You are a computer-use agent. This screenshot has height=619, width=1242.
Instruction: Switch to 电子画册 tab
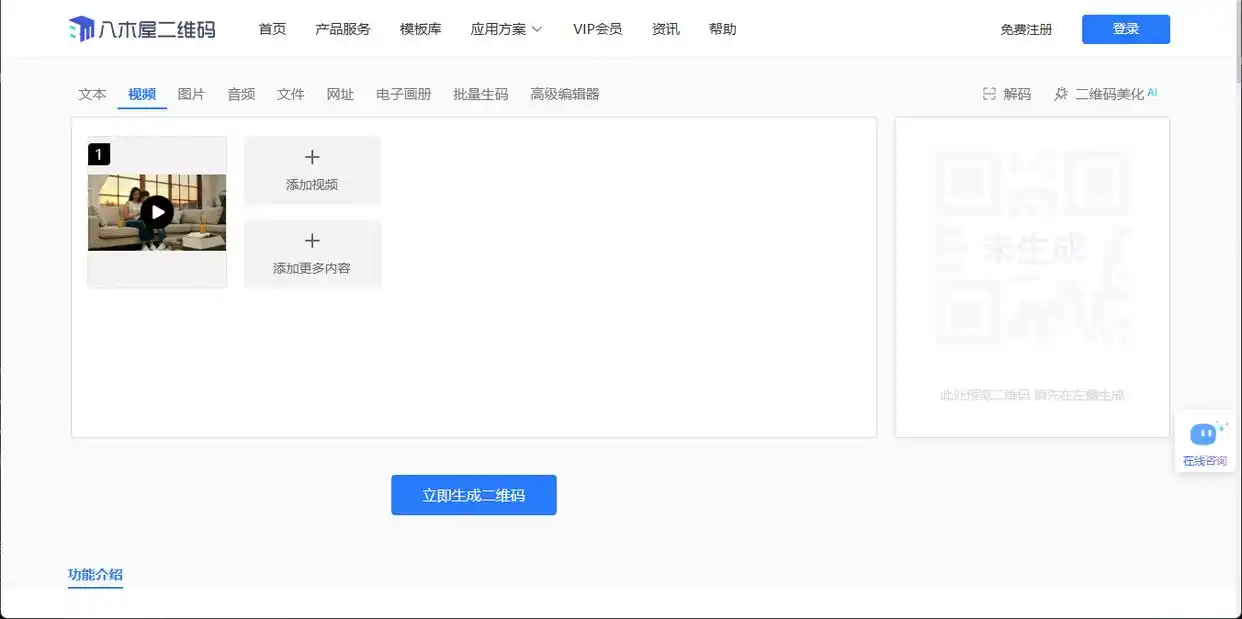tap(404, 94)
